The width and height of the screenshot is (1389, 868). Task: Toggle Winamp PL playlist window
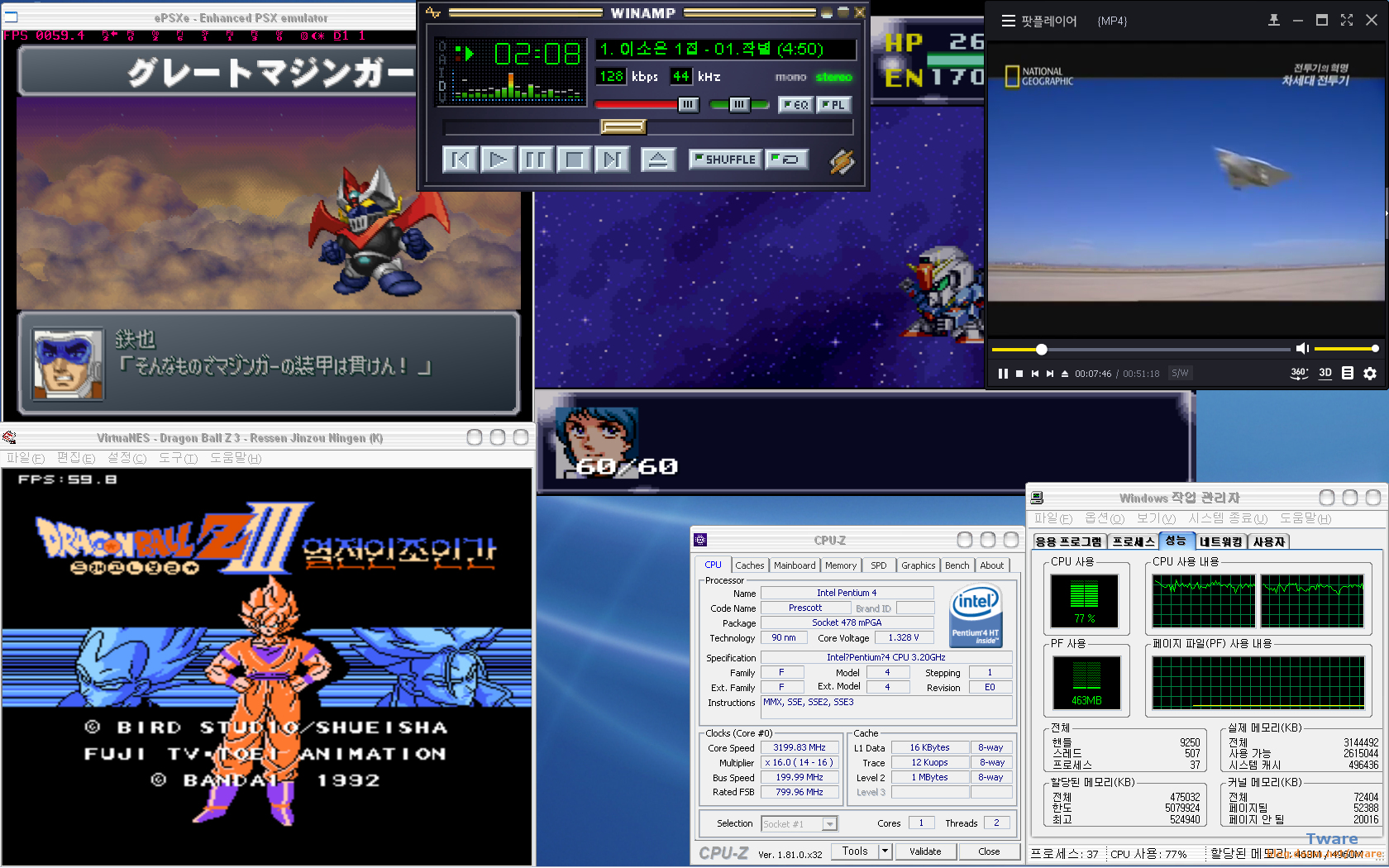pos(833,105)
